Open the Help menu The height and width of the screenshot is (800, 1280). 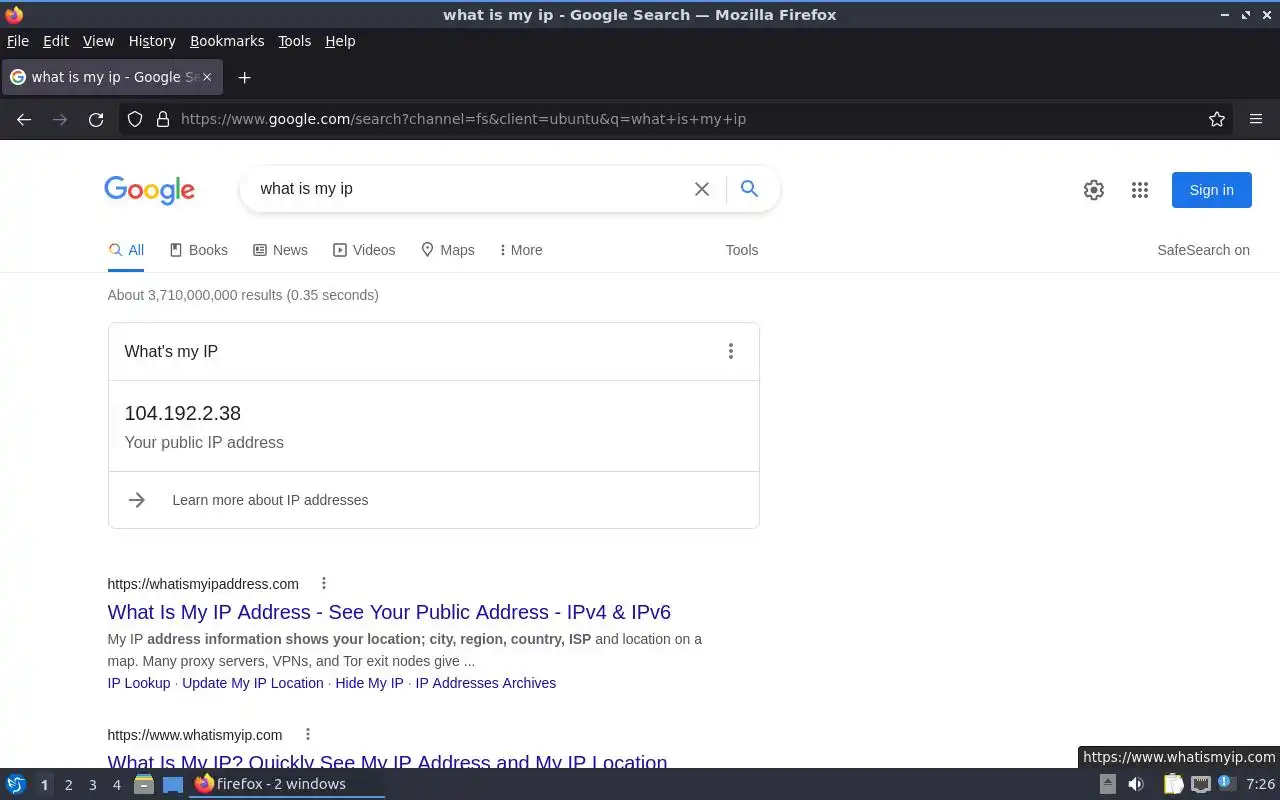pyautogui.click(x=340, y=41)
